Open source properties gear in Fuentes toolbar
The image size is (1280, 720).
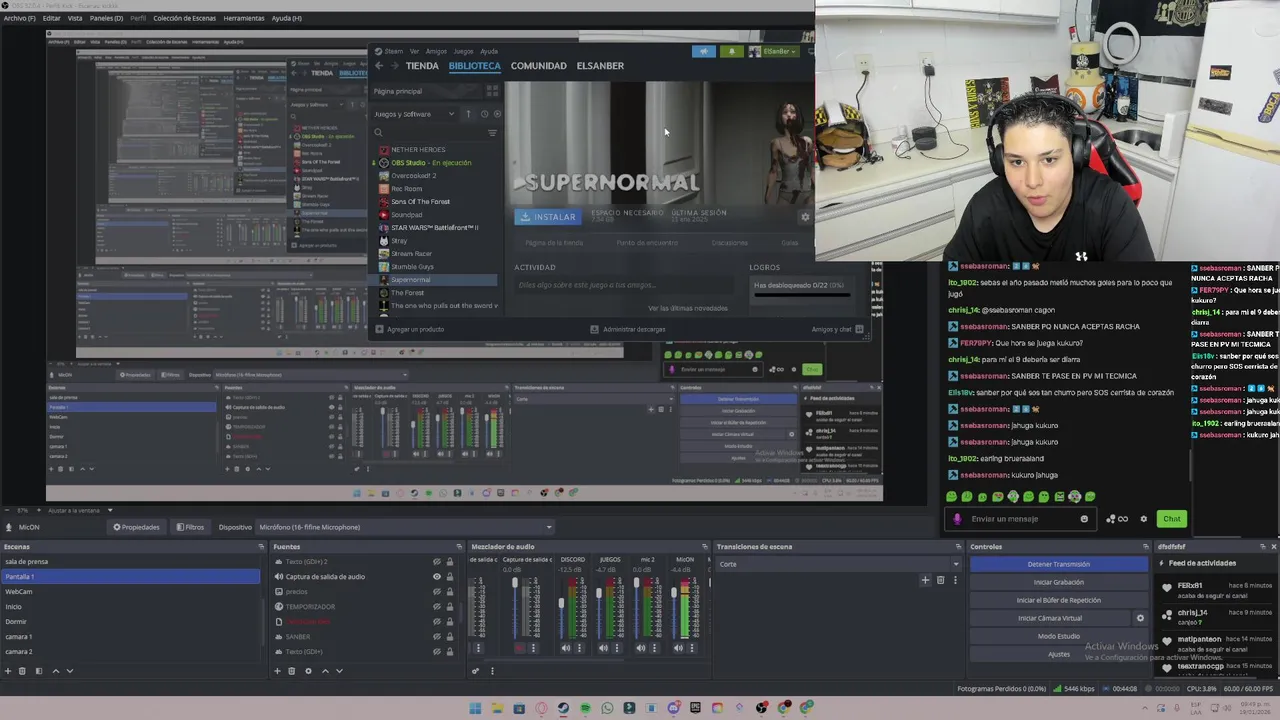tap(308, 671)
